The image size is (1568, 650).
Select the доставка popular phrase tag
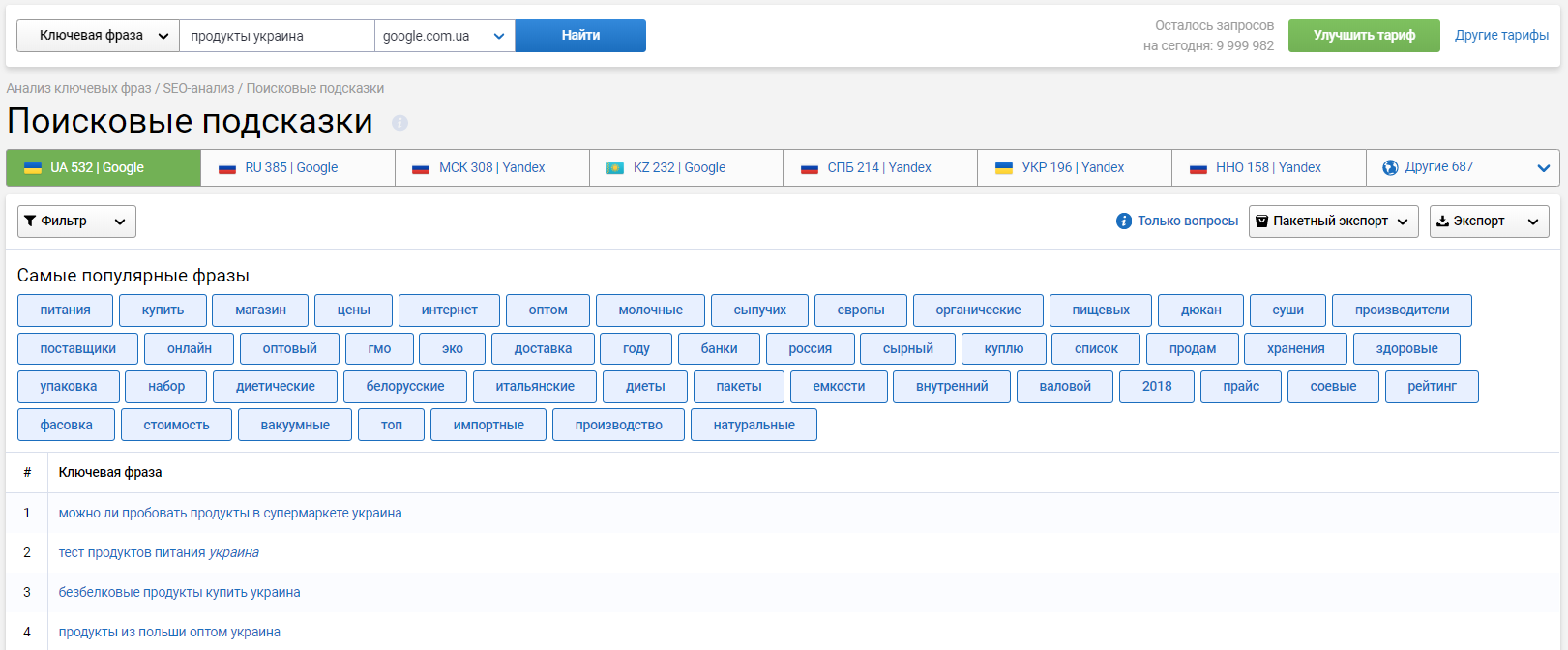click(542, 349)
